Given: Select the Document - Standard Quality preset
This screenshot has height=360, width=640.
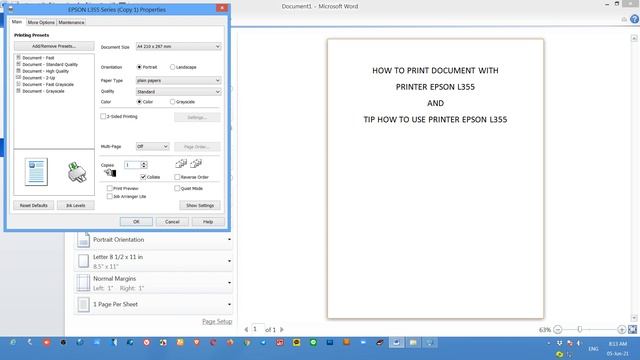Looking at the screenshot, I should point(47,64).
